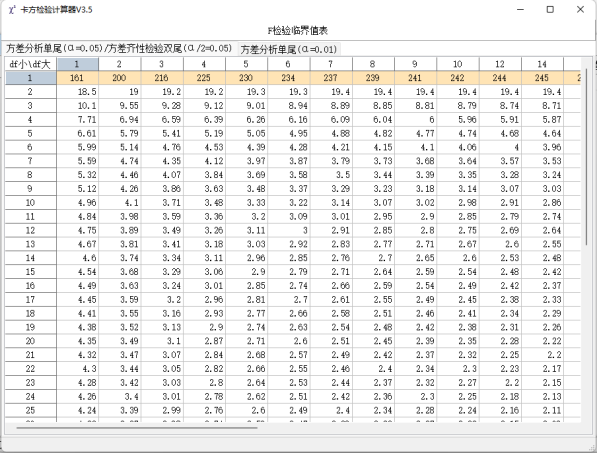Click cell value 9.55 in row 3
Image resolution: width=597 pixels, height=454 pixels.
[x=120, y=106]
